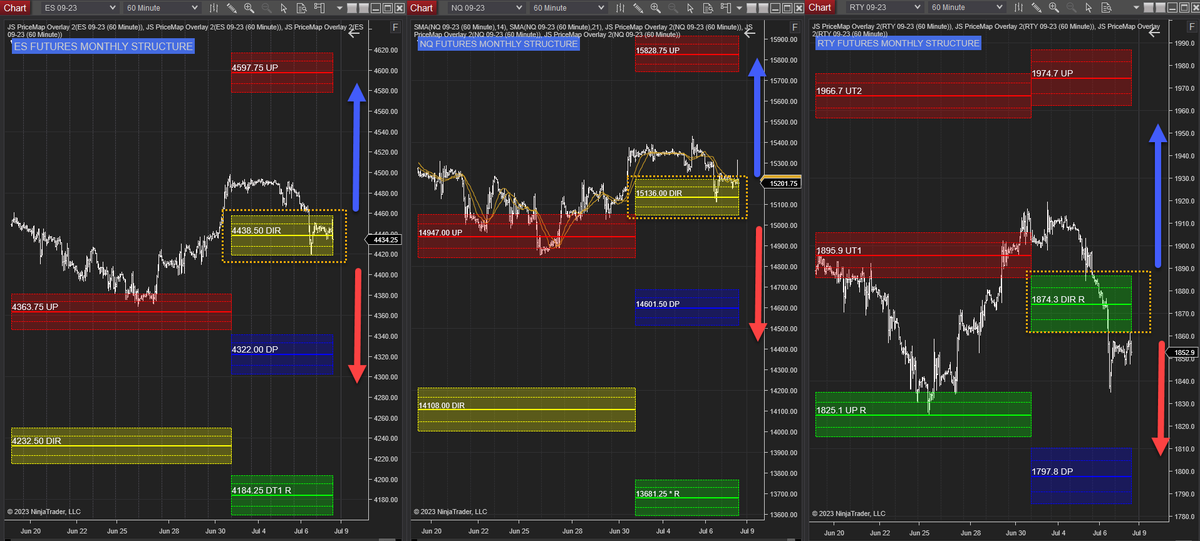The image size is (1200, 541).
Task: Click second link square on RTY chart
Action: click(1160, 8)
